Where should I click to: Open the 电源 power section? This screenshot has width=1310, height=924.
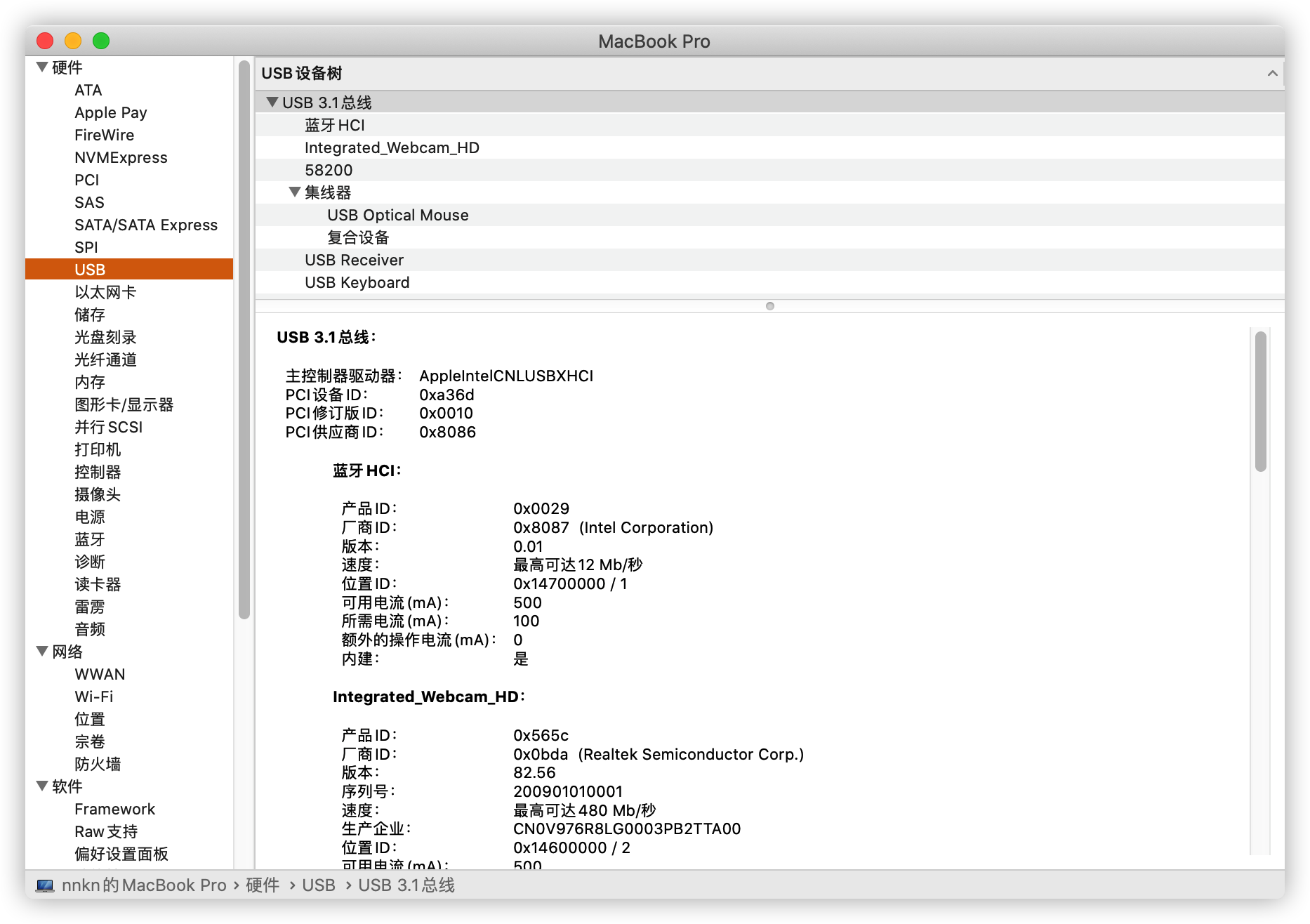coord(90,517)
